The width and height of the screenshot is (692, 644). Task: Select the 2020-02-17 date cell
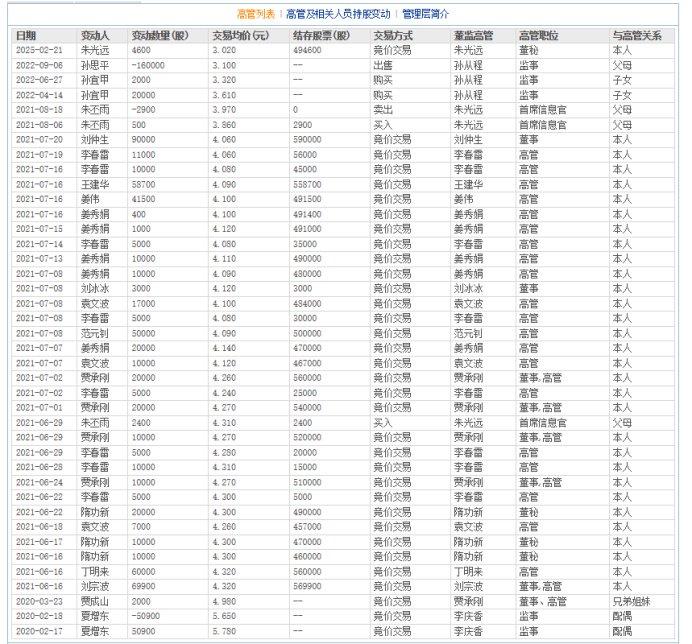(40, 631)
